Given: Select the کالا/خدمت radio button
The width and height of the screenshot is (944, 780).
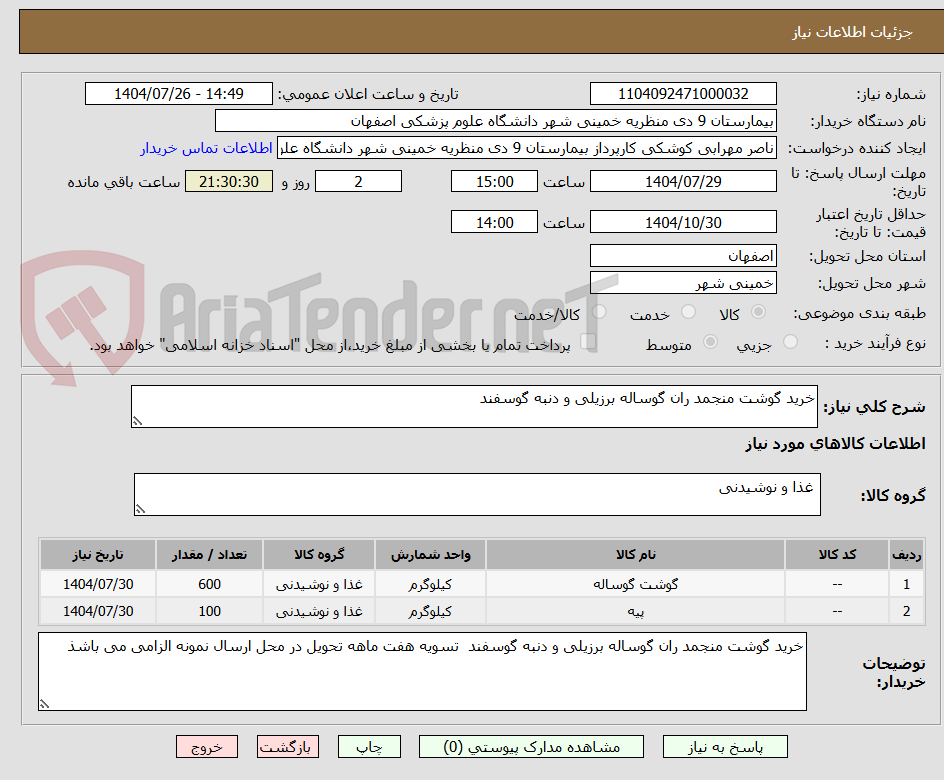Looking at the screenshot, I should pyautogui.click(x=599, y=312).
